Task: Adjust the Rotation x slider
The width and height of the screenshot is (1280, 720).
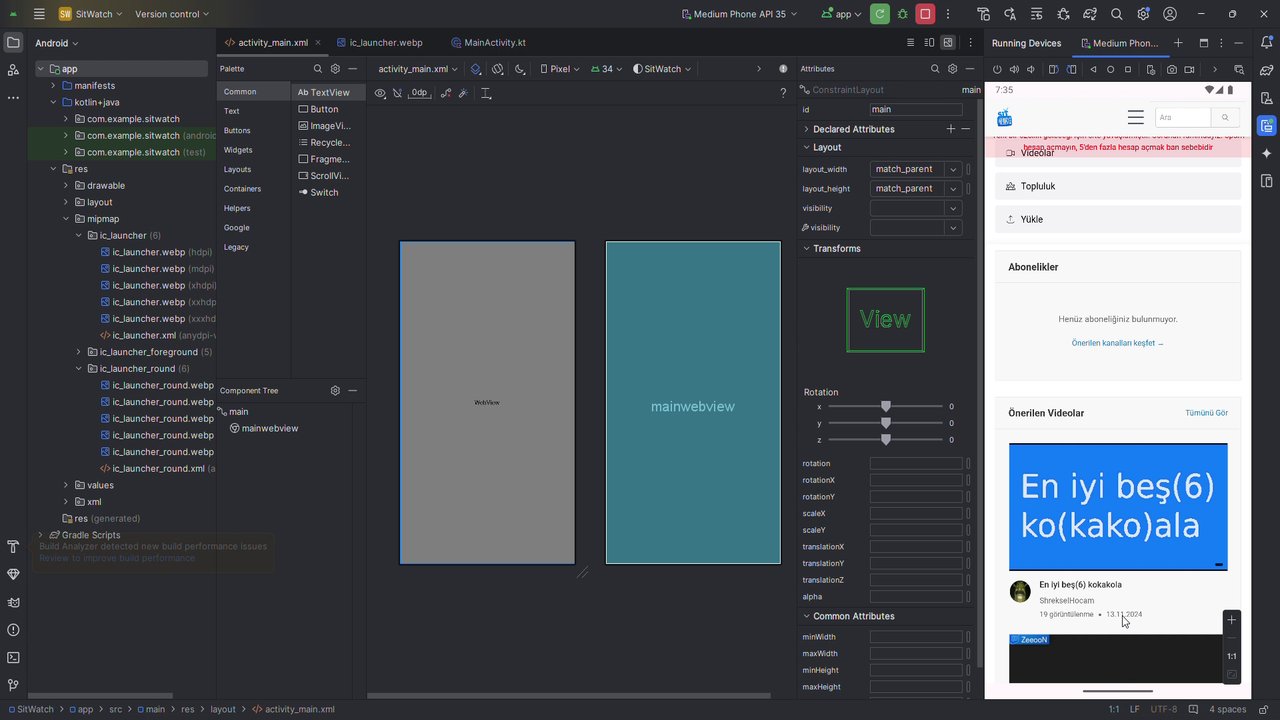Action: pos(885,407)
